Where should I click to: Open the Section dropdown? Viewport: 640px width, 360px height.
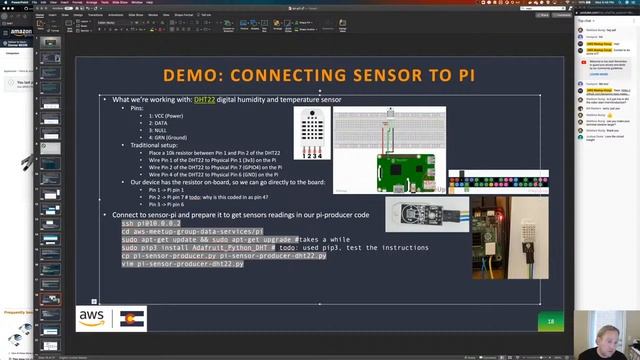pos(85,31)
